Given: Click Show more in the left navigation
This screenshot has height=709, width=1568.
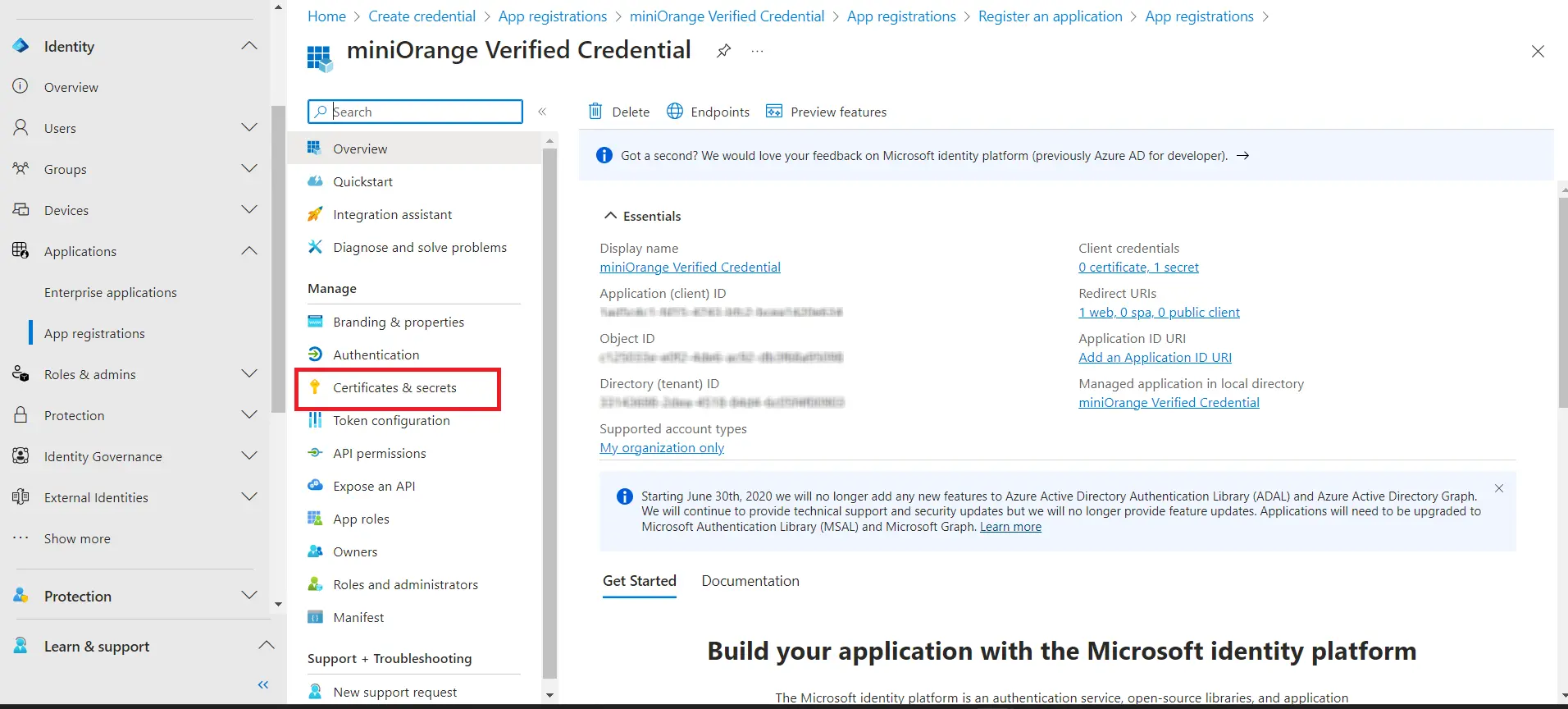Looking at the screenshot, I should point(77,538).
